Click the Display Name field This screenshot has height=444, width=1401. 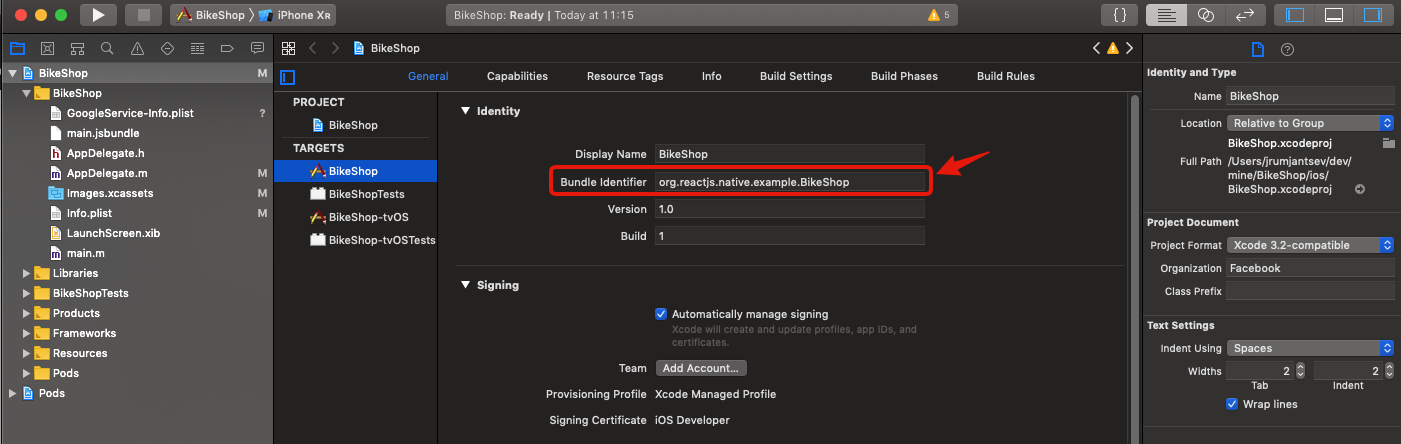coord(790,154)
